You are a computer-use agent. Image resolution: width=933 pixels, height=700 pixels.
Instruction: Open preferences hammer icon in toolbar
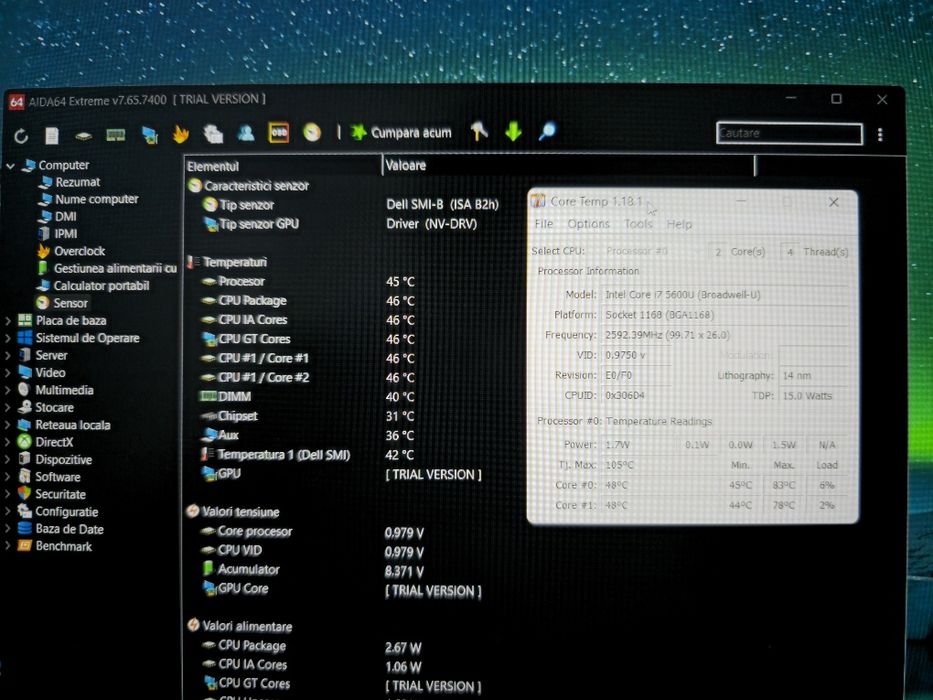coord(479,131)
